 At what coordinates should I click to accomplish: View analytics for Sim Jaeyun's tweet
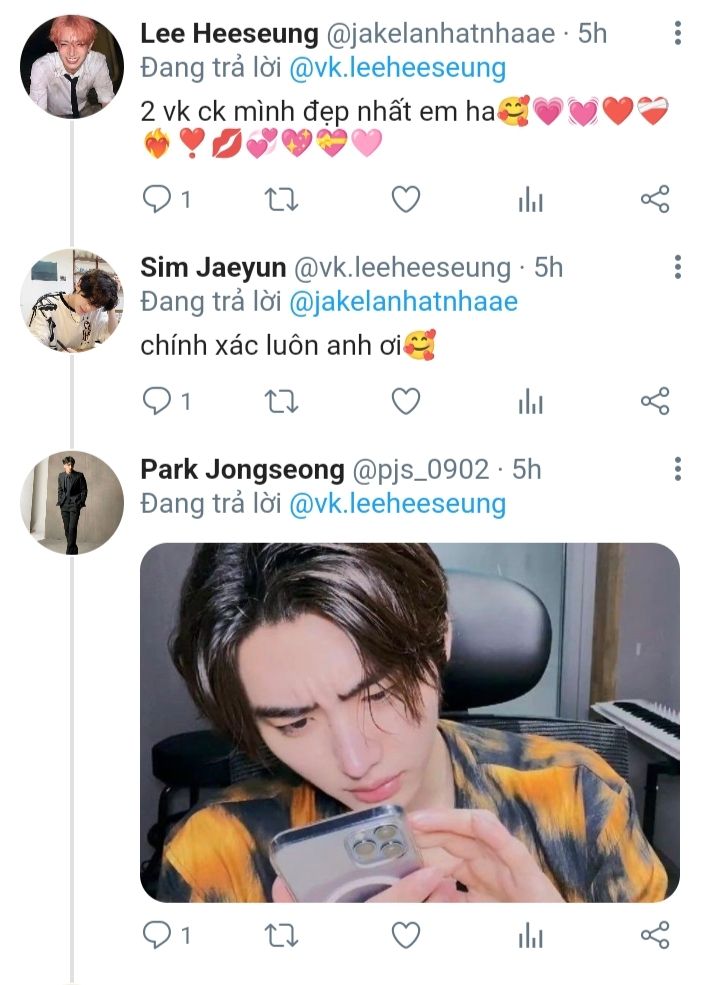[530, 401]
